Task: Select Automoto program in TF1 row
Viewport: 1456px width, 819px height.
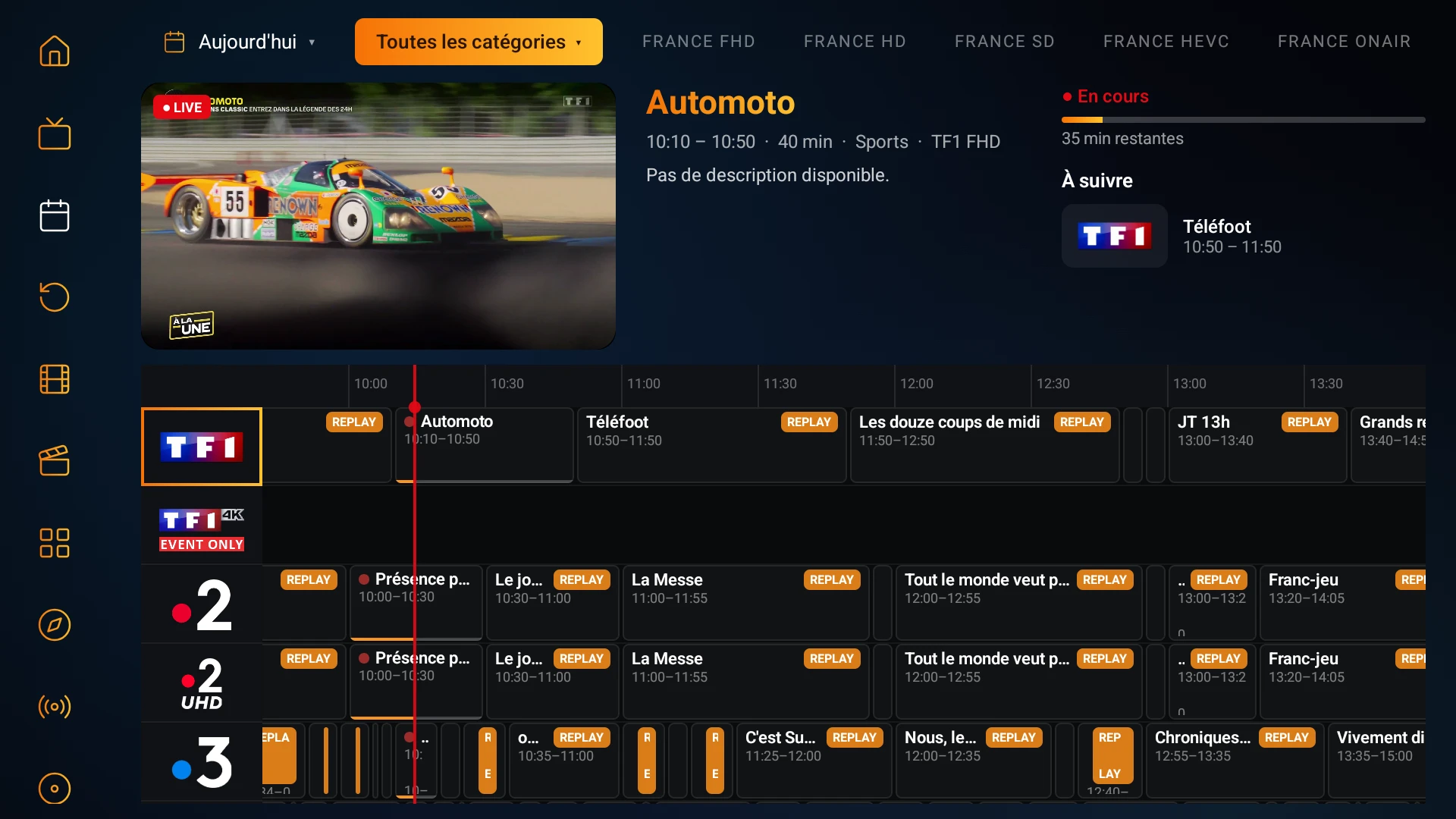Action: (x=485, y=445)
